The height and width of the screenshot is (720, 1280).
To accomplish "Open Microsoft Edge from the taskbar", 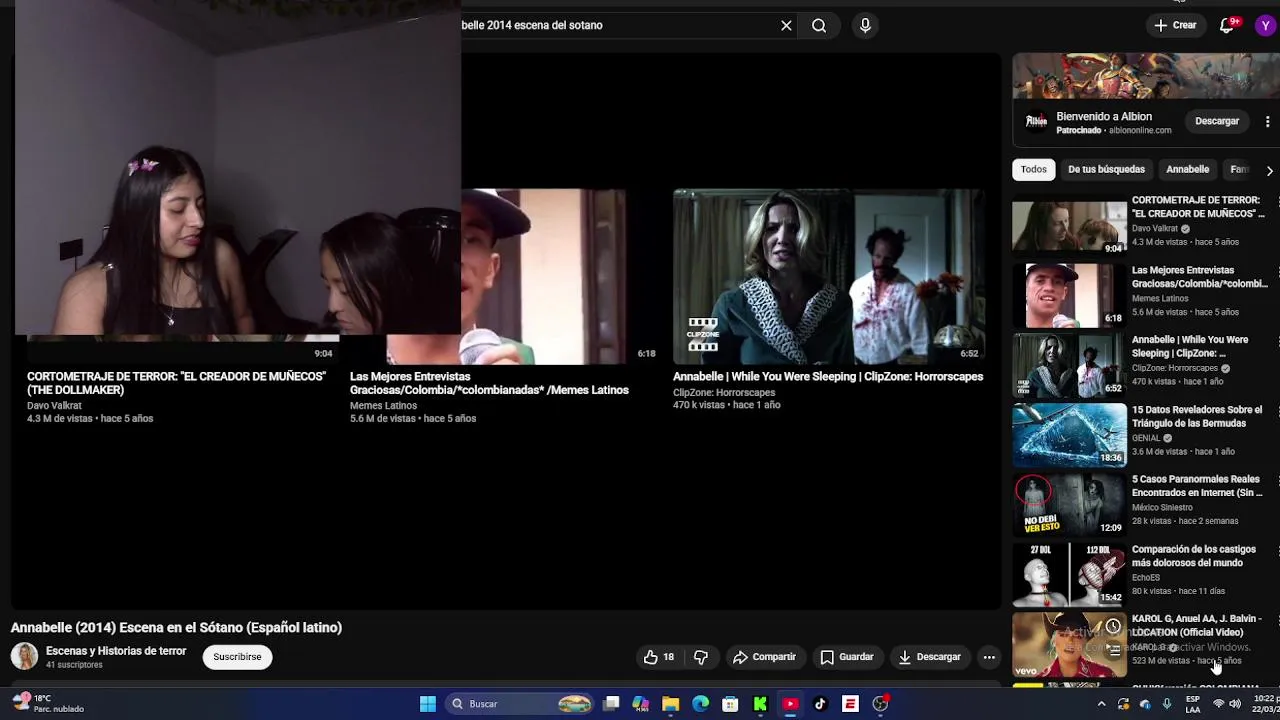I will (x=701, y=704).
